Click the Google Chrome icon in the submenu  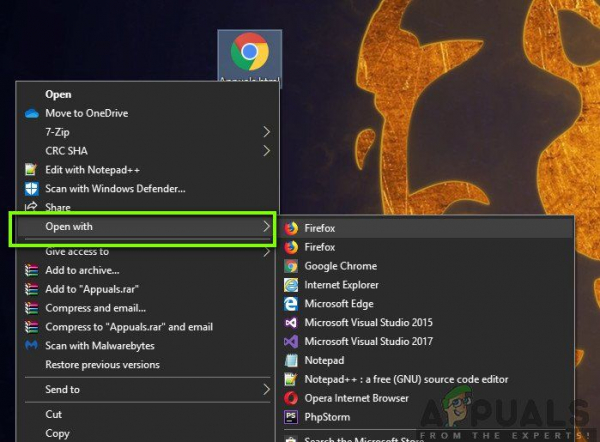pyautogui.click(x=291, y=266)
